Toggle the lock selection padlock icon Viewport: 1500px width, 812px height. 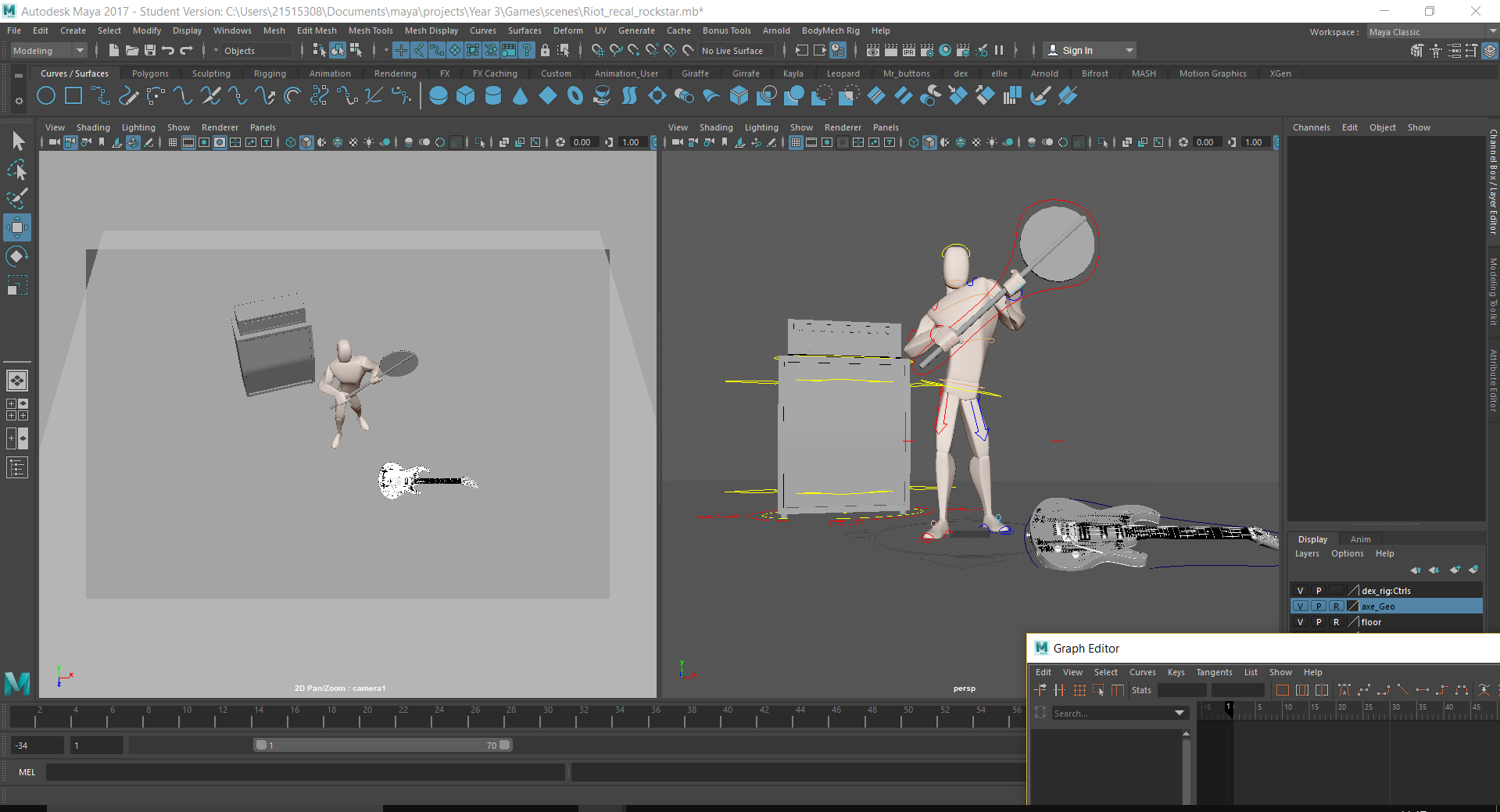[x=545, y=50]
